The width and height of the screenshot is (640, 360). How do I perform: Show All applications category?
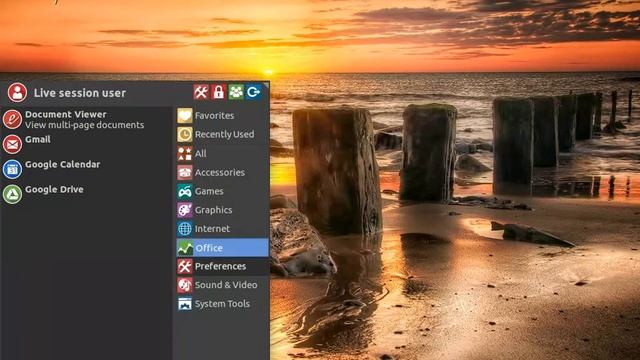point(222,153)
